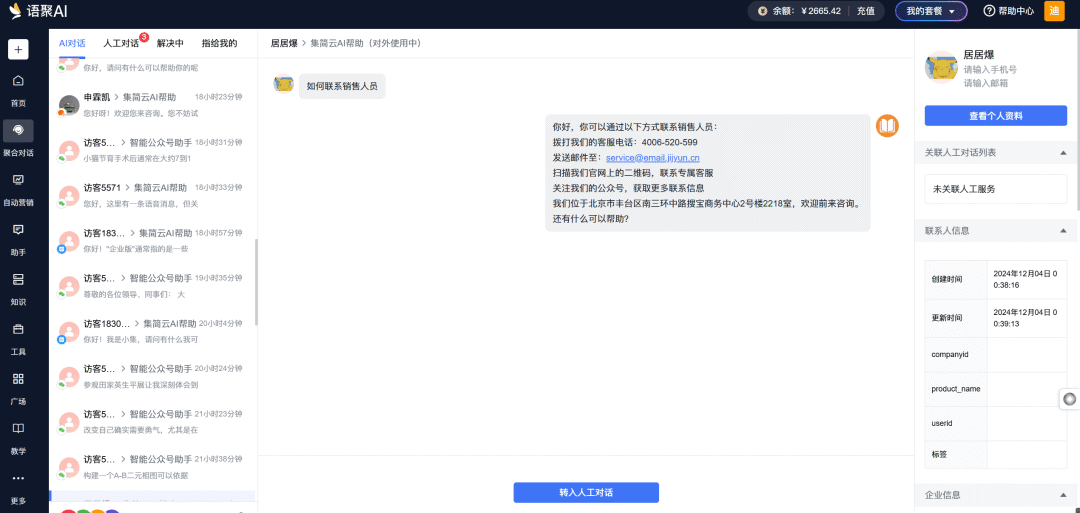The image size is (1080, 513).
Task: Click the floating round widget at right edge
Action: pos(1069,399)
